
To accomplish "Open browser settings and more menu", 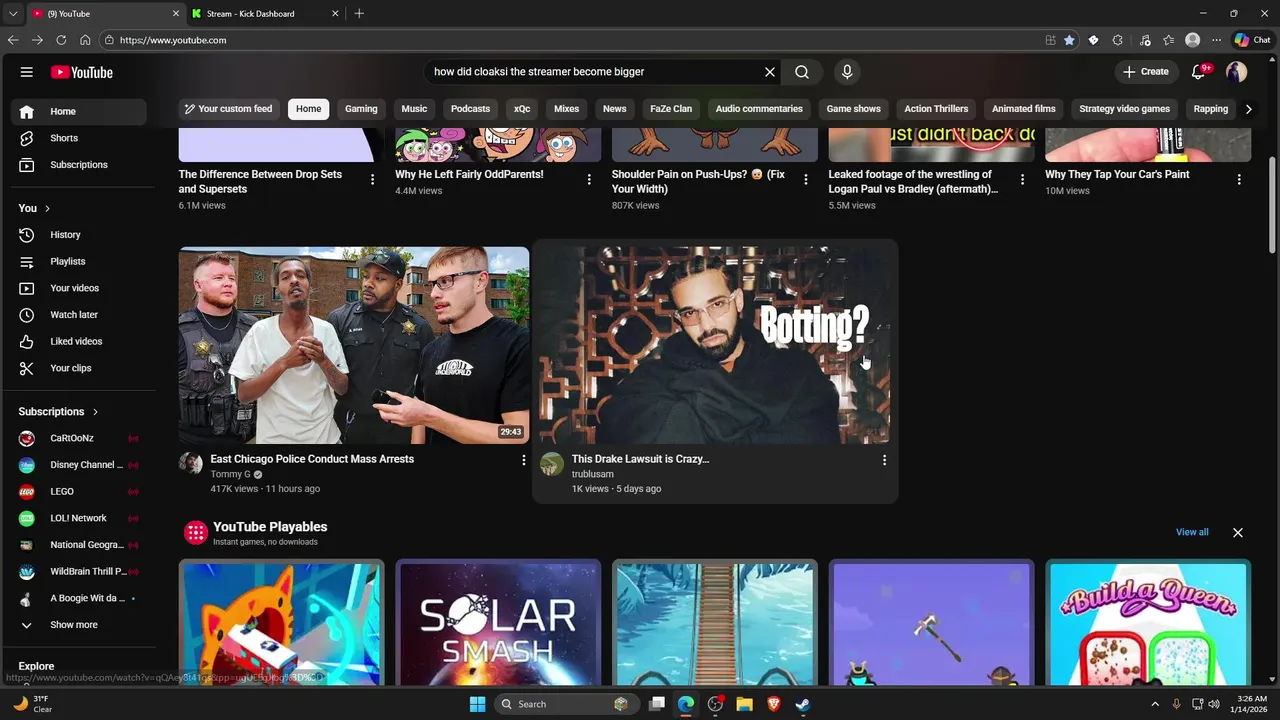I will (x=1217, y=40).
